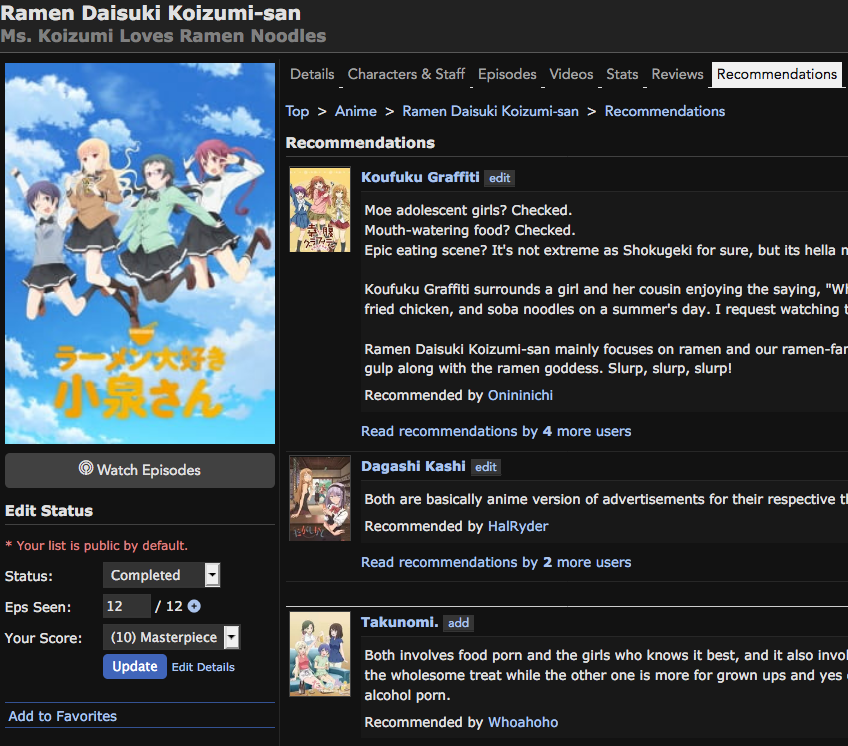848x746 pixels.
Task: Open user profile Onininichi
Action: click(520, 395)
